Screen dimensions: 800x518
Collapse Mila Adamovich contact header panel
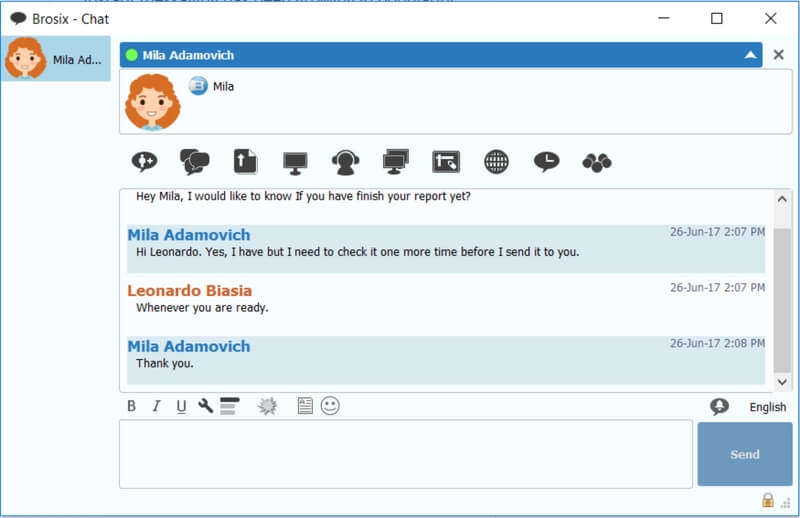750,55
